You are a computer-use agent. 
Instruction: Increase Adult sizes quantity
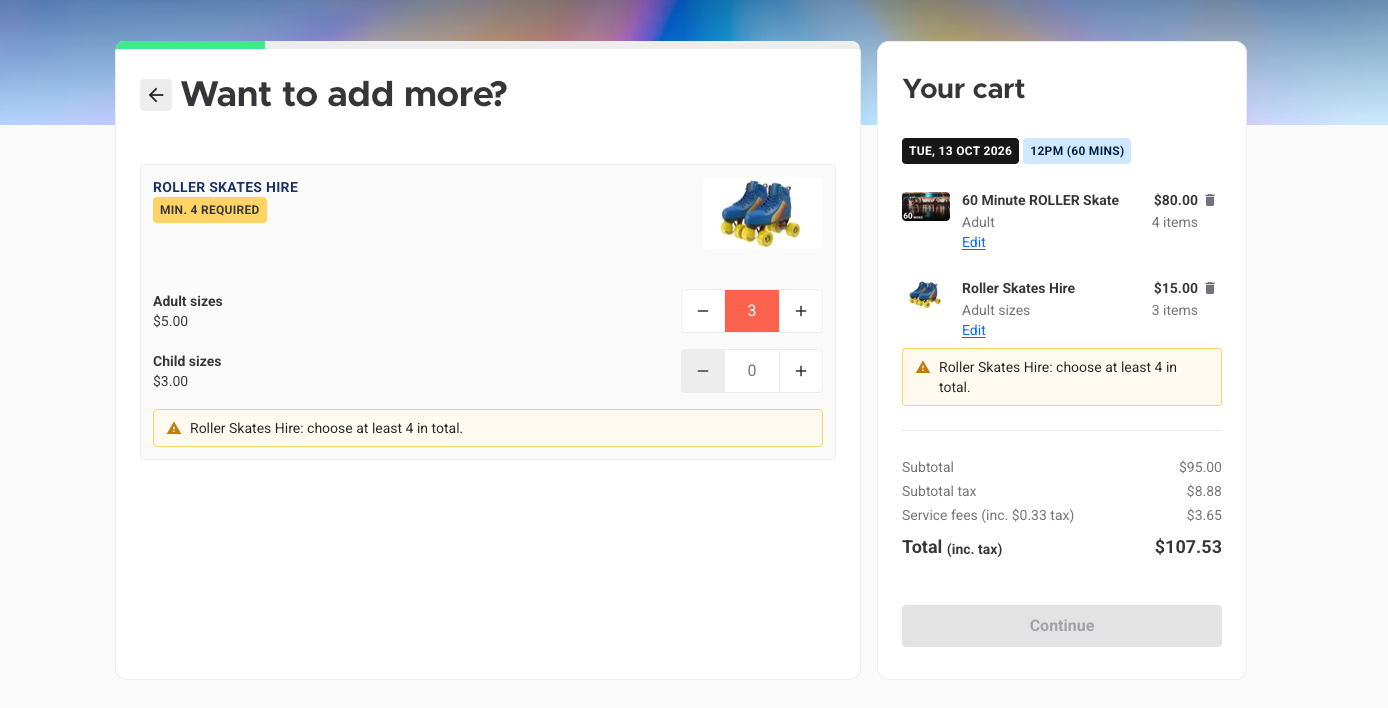click(x=801, y=311)
